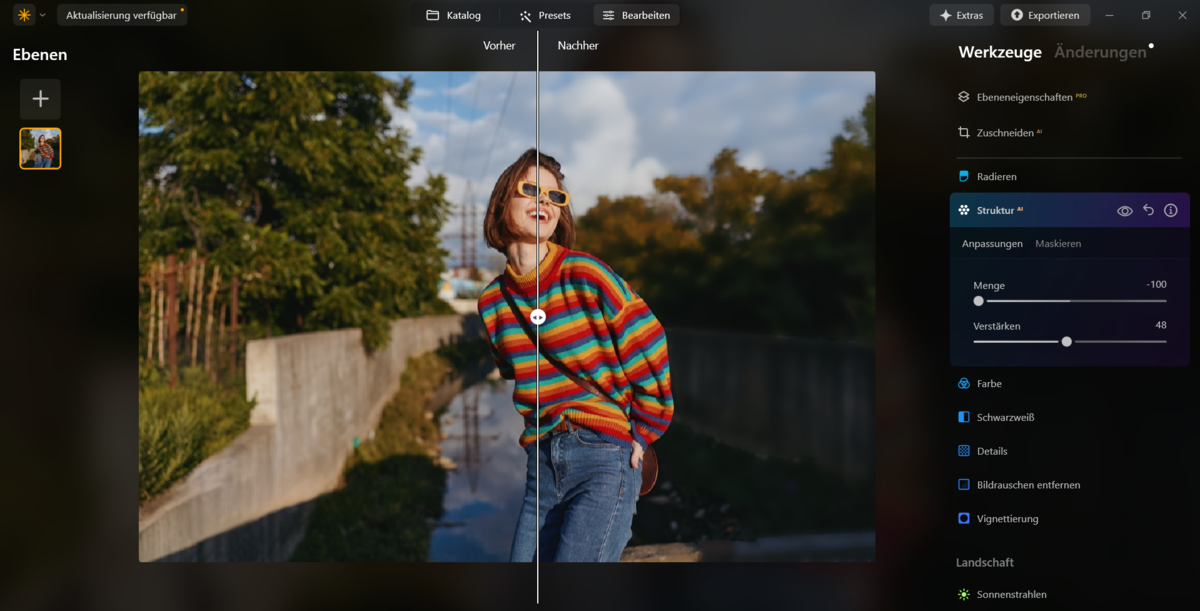1200x611 pixels.
Task: Add a new layer with the plus tile
Action: [40, 98]
